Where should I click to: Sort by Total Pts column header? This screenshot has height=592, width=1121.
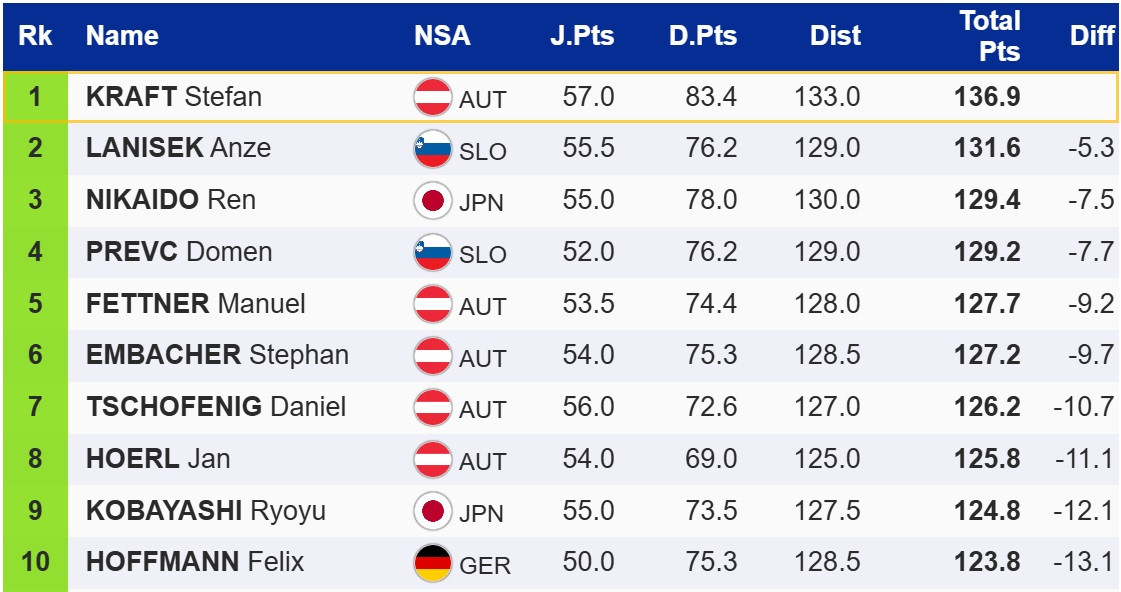tap(989, 36)
